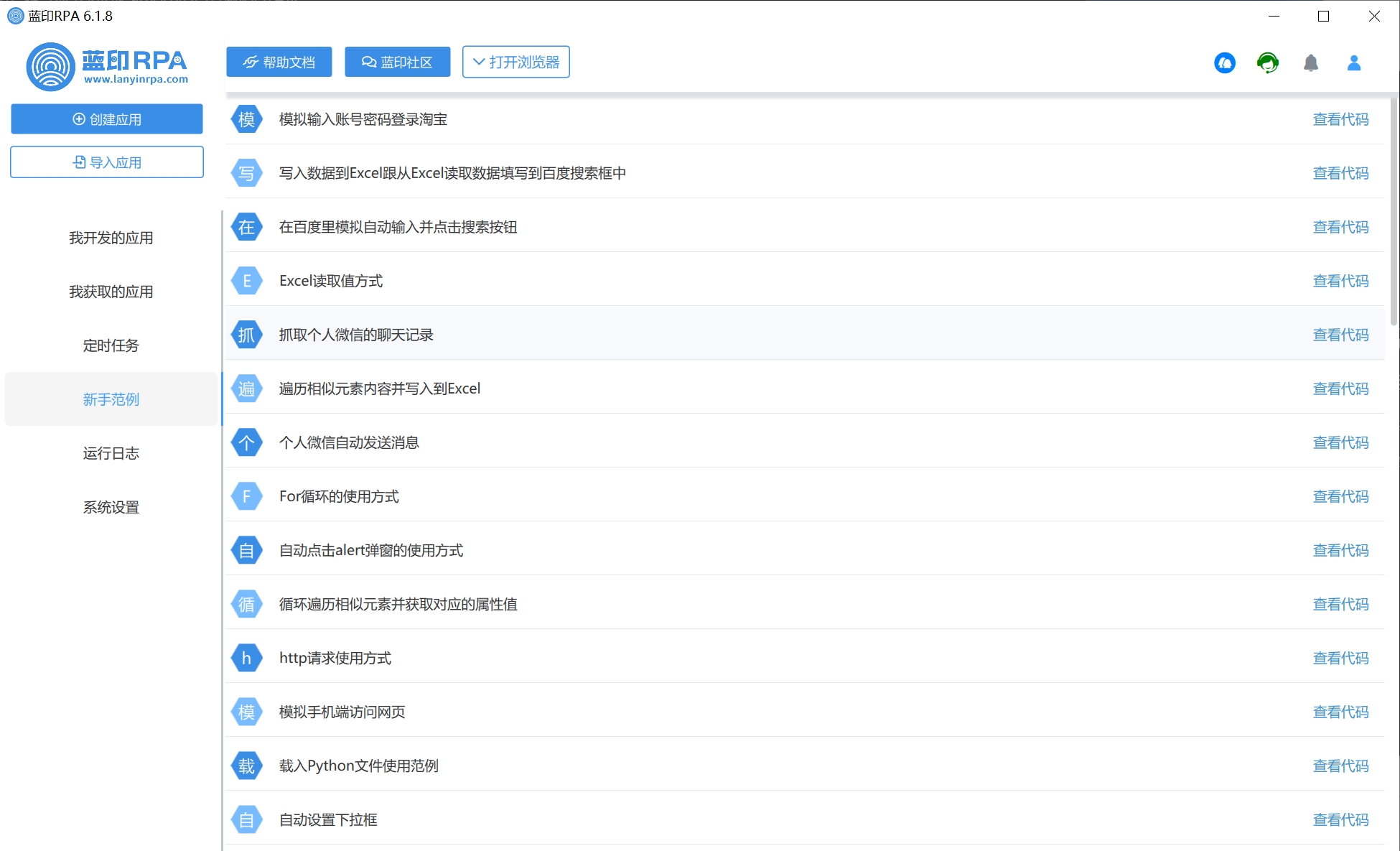The height and width of the screenshot is (851, 1400).
Task: Click the h hexagon icon for http请求
Action: point(246,658)
